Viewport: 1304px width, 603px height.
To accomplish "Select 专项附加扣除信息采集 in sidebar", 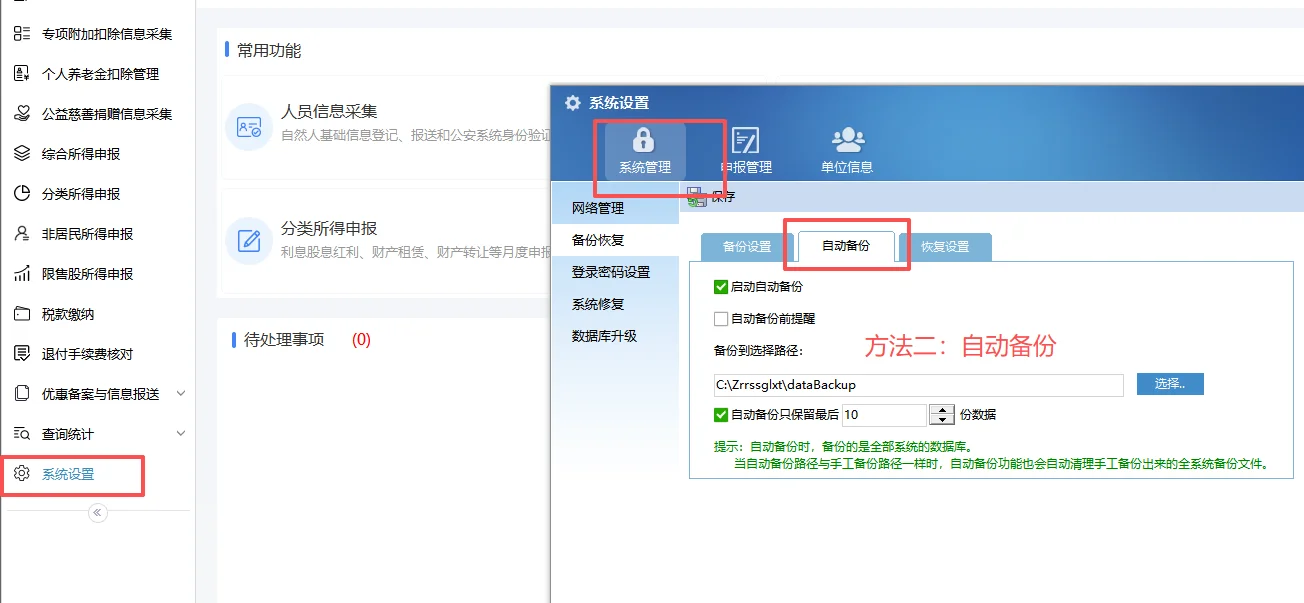I will click(x=99, y=33).
